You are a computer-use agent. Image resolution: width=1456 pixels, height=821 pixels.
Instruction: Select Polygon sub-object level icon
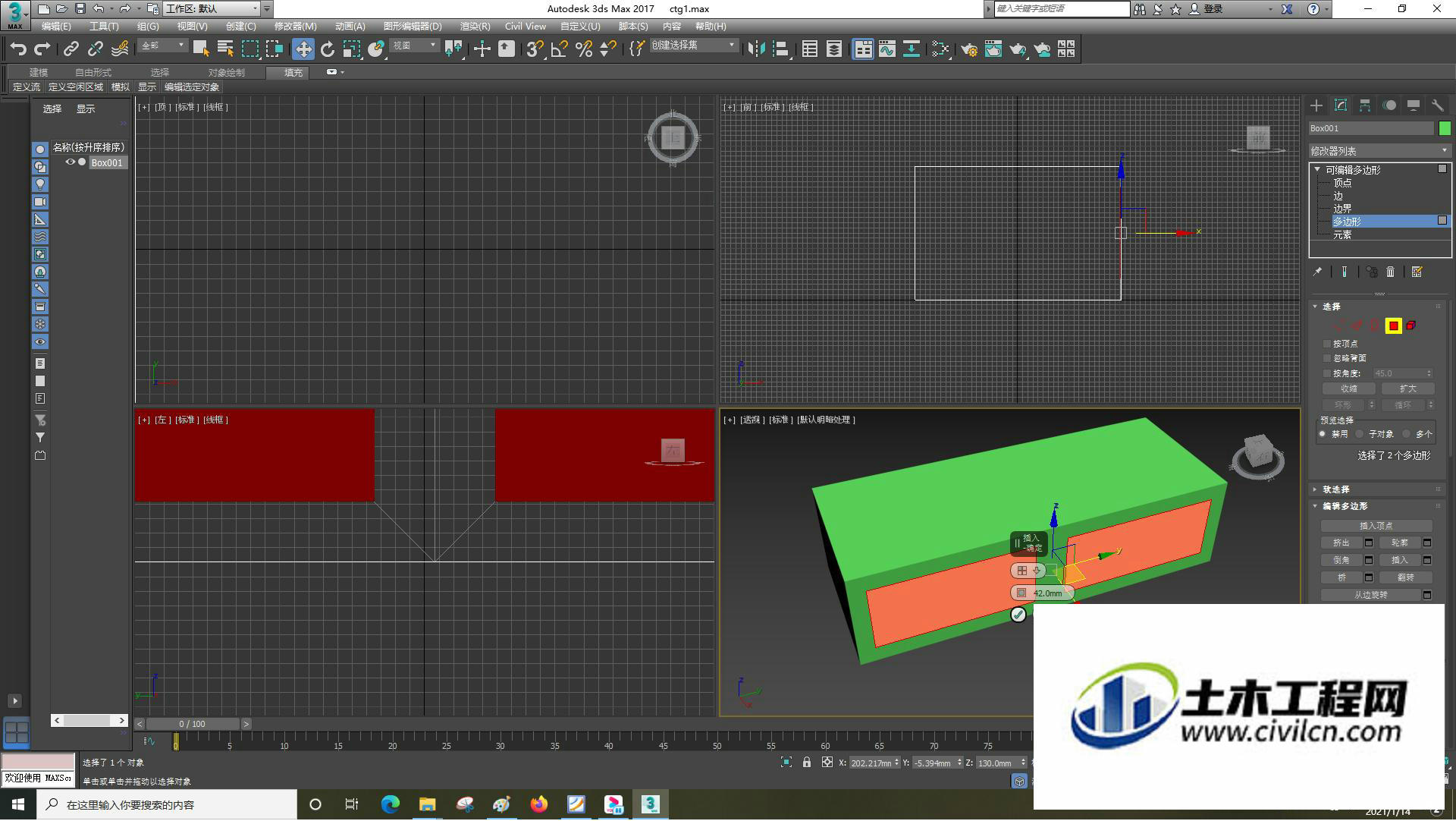(x=1393, y=326)
